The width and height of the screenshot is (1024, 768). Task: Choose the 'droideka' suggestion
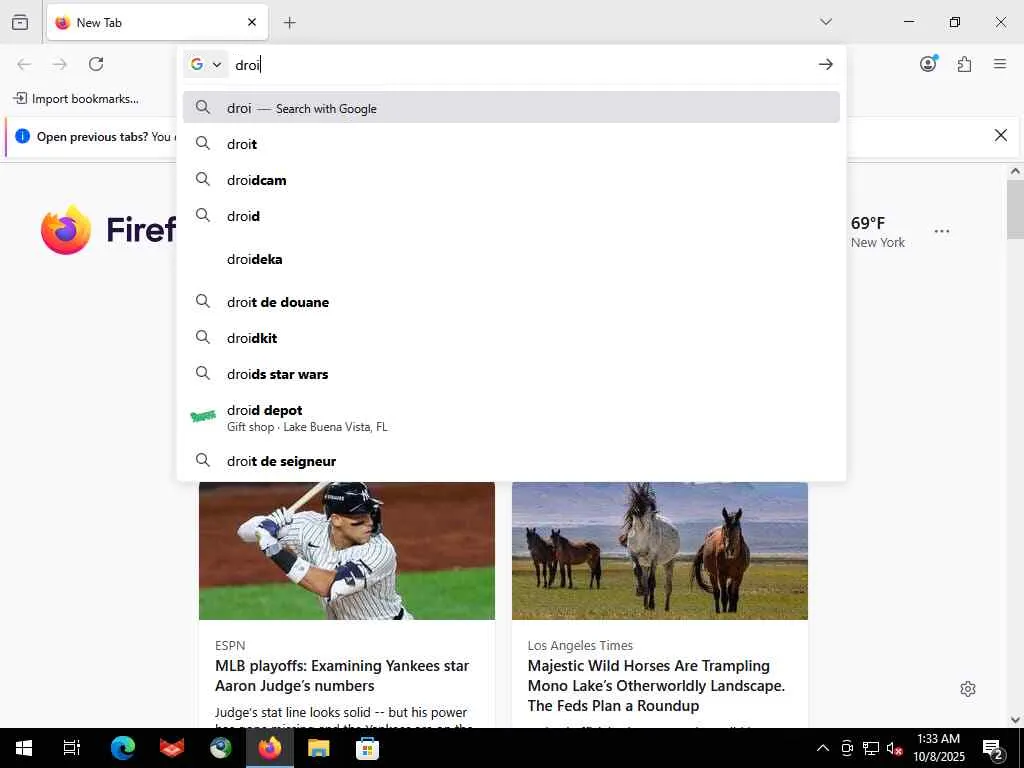tap(511, 259)
